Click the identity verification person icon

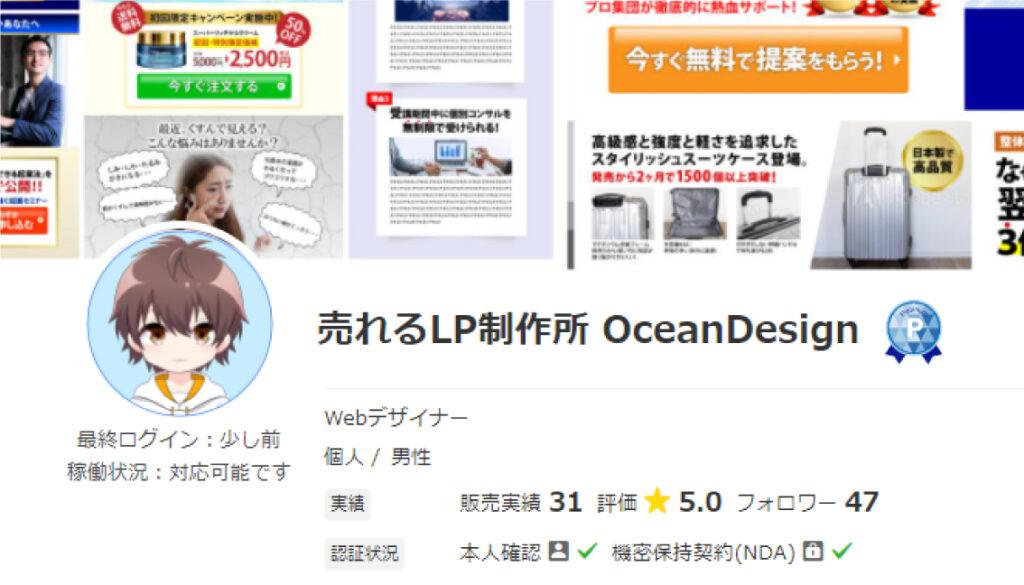pyautogui.click(x=558, y=551)
